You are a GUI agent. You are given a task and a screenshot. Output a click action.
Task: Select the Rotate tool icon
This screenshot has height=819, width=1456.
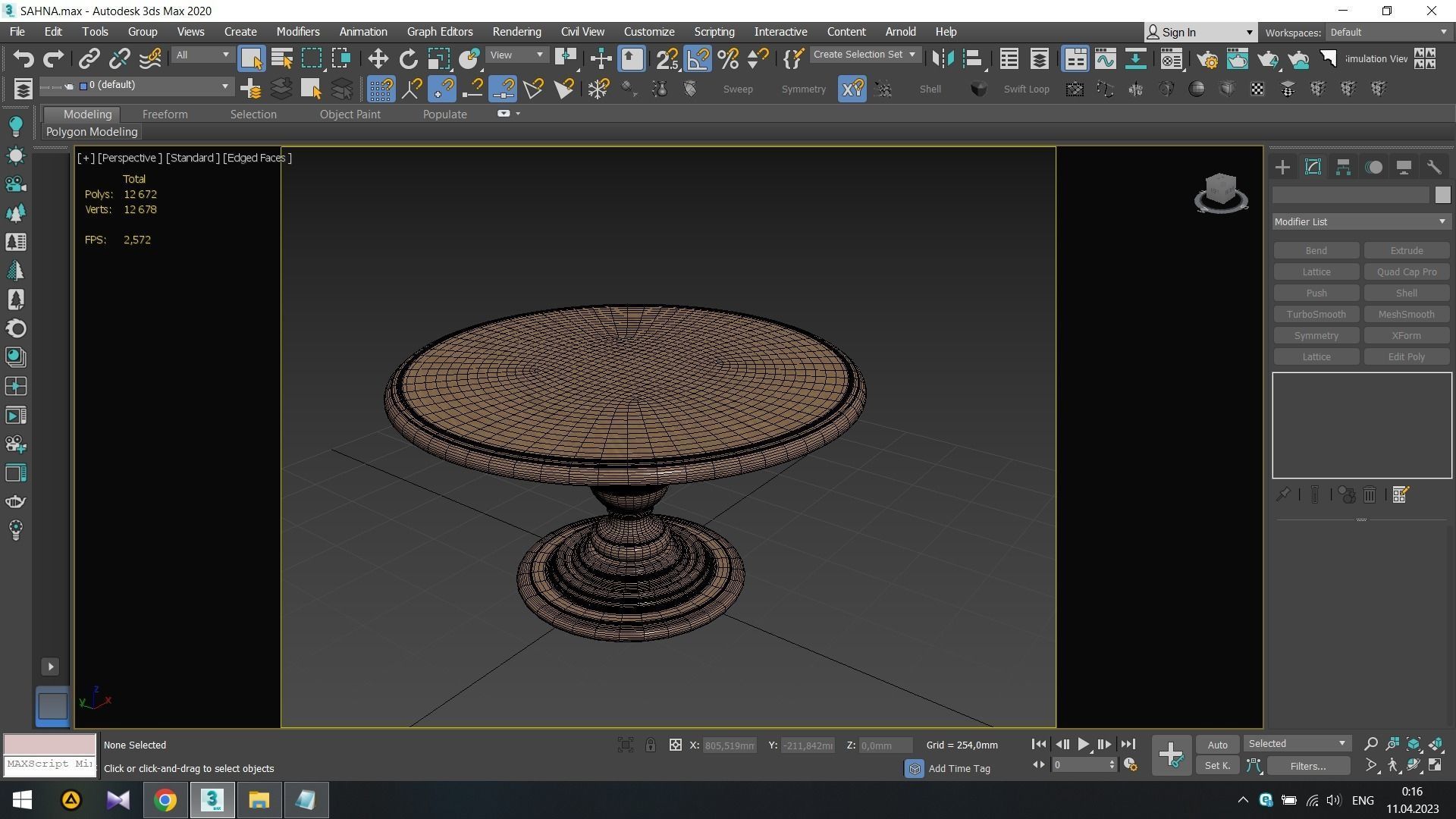click(x=408, y=58)
